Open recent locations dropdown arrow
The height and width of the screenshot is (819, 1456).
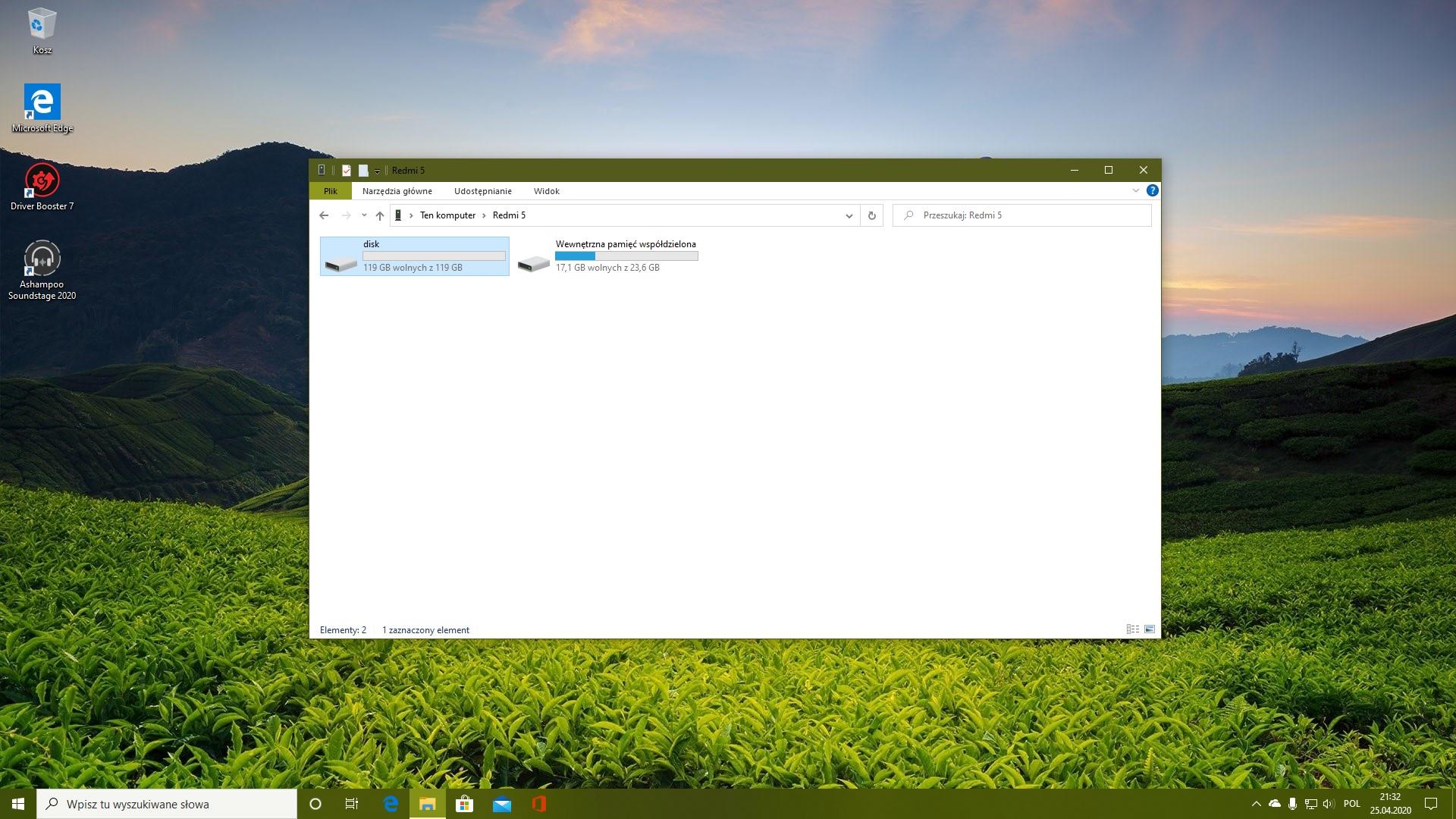pos(364,215)
